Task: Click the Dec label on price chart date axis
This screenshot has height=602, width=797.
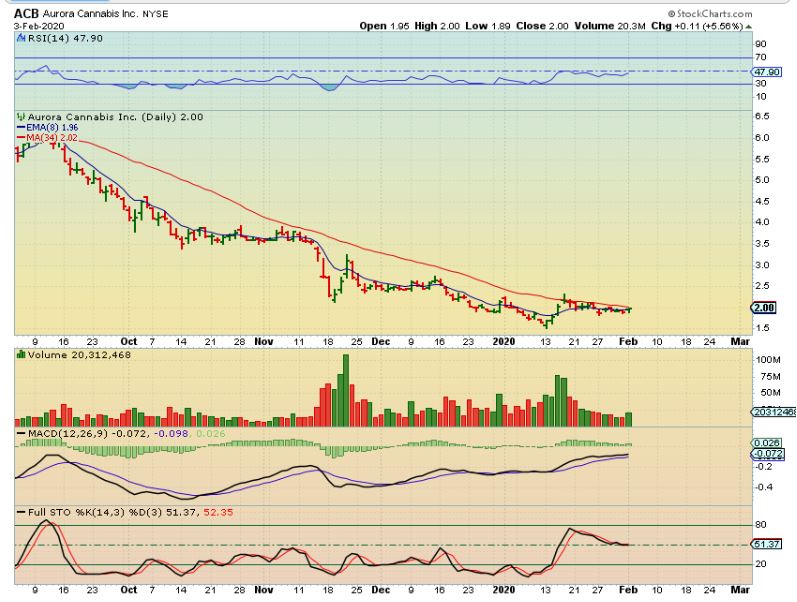Action: (381, 342)
